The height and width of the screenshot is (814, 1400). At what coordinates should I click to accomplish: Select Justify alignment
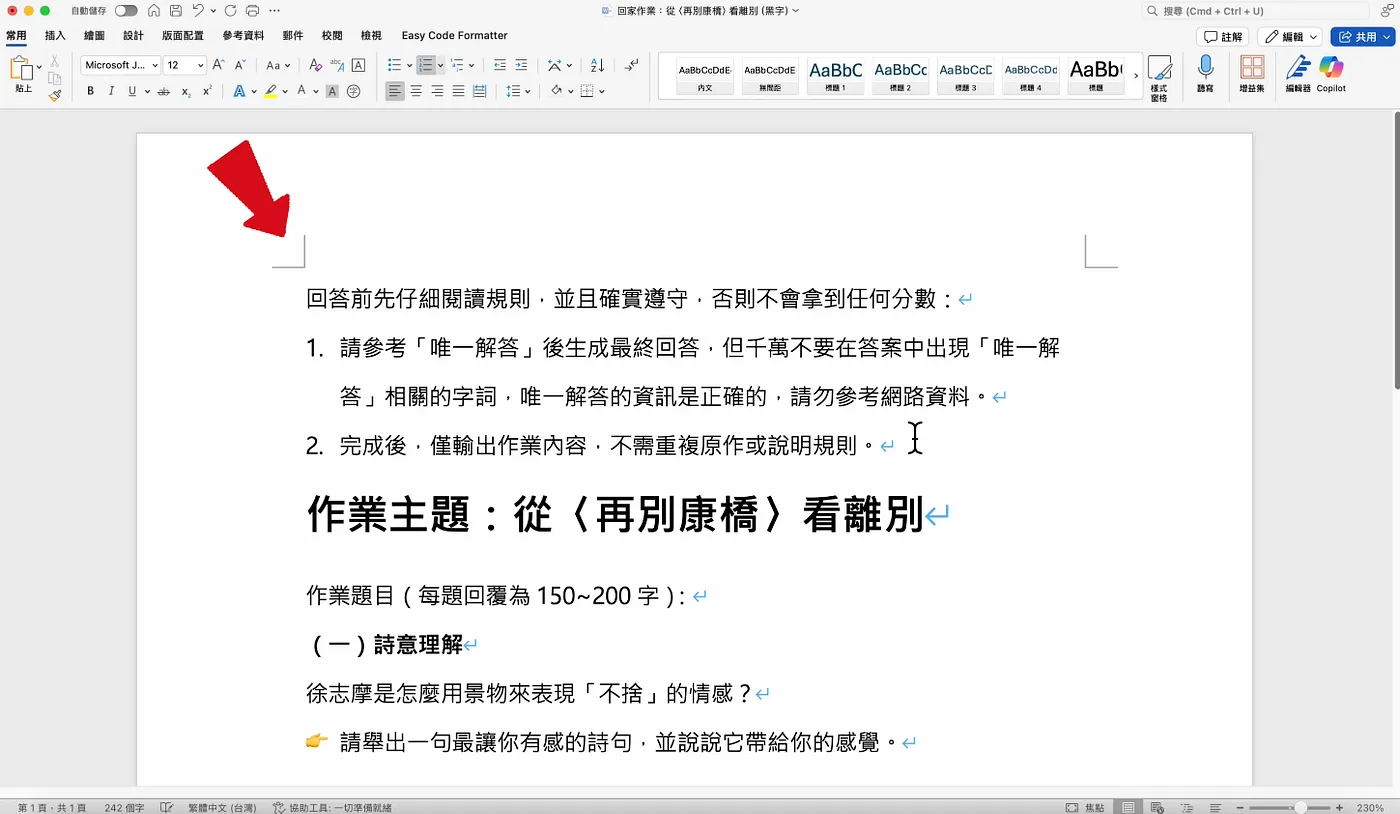click(458, 91)
